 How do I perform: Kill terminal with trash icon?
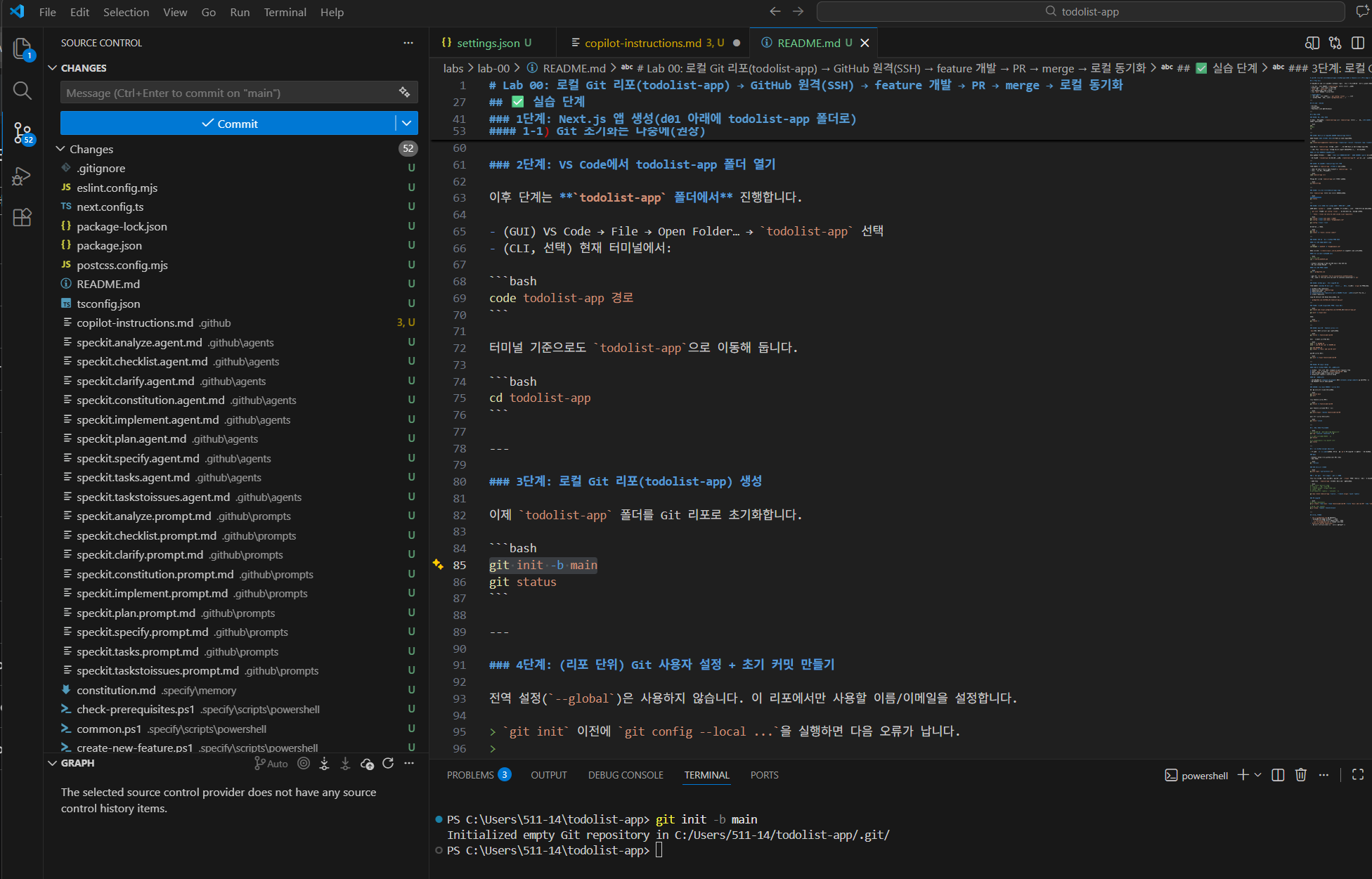1300,775
